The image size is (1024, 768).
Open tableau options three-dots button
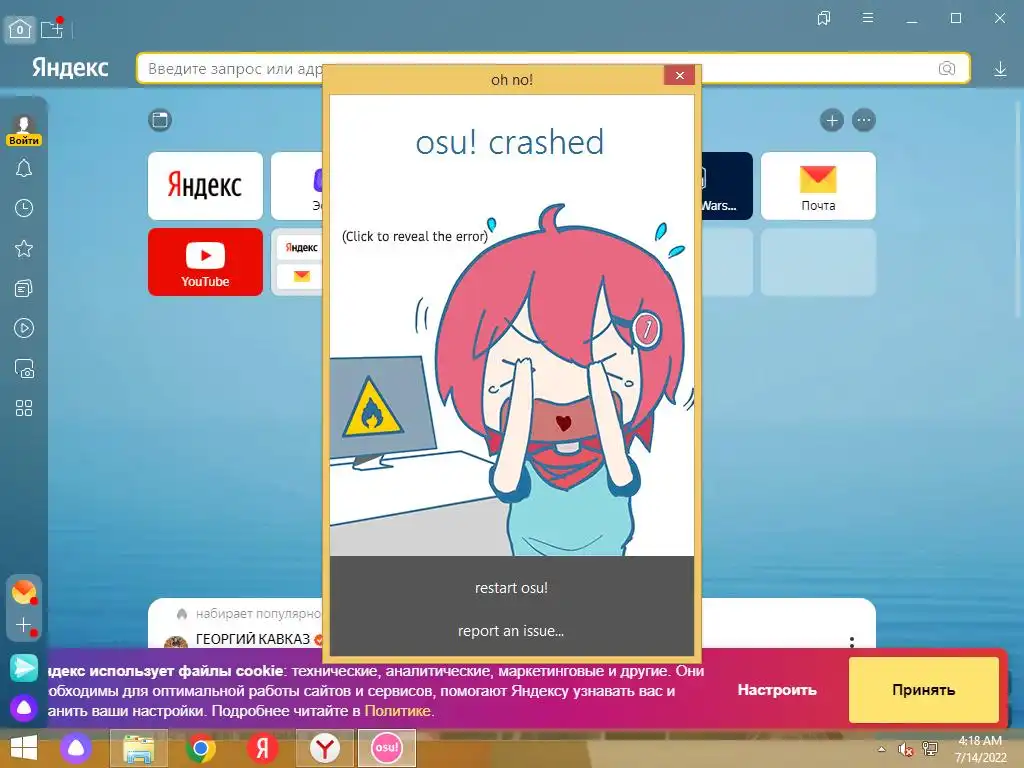[x=863, y=120]
